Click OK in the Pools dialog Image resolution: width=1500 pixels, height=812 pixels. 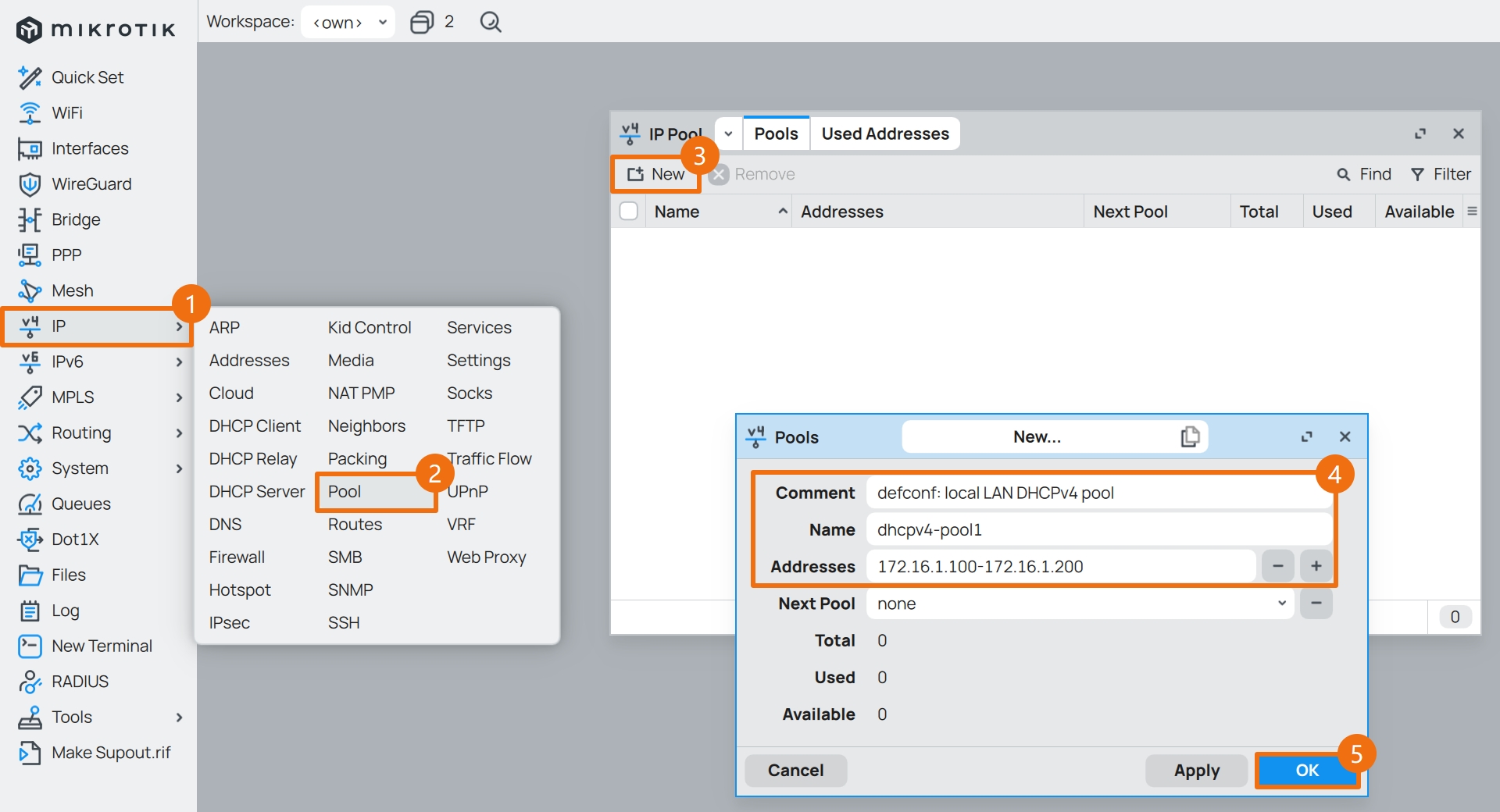1306,771
